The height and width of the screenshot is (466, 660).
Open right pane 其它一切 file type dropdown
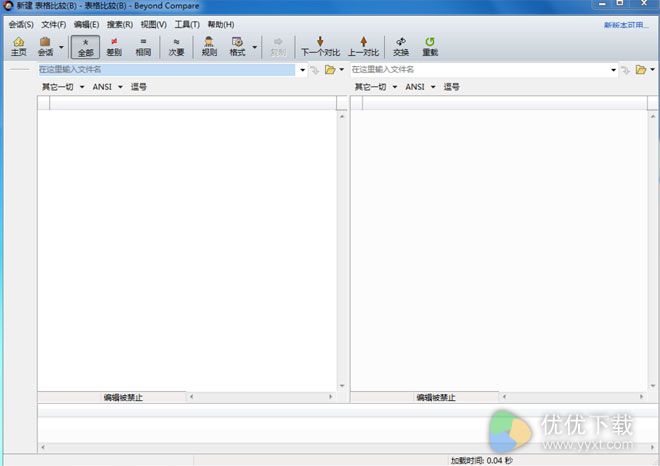[376, 87]
